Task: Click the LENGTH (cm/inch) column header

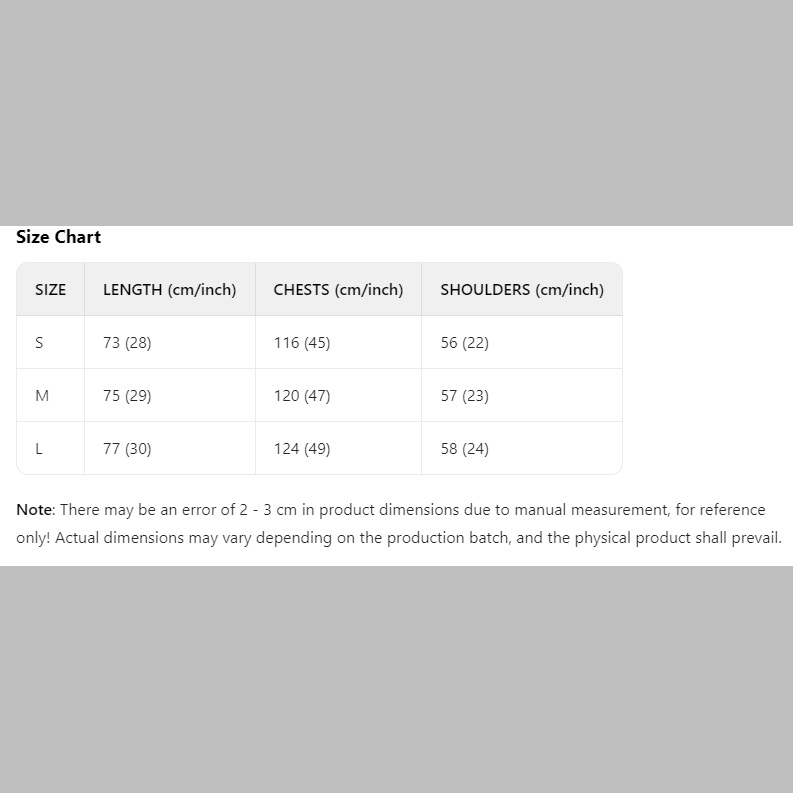Action: click(169, 290)
